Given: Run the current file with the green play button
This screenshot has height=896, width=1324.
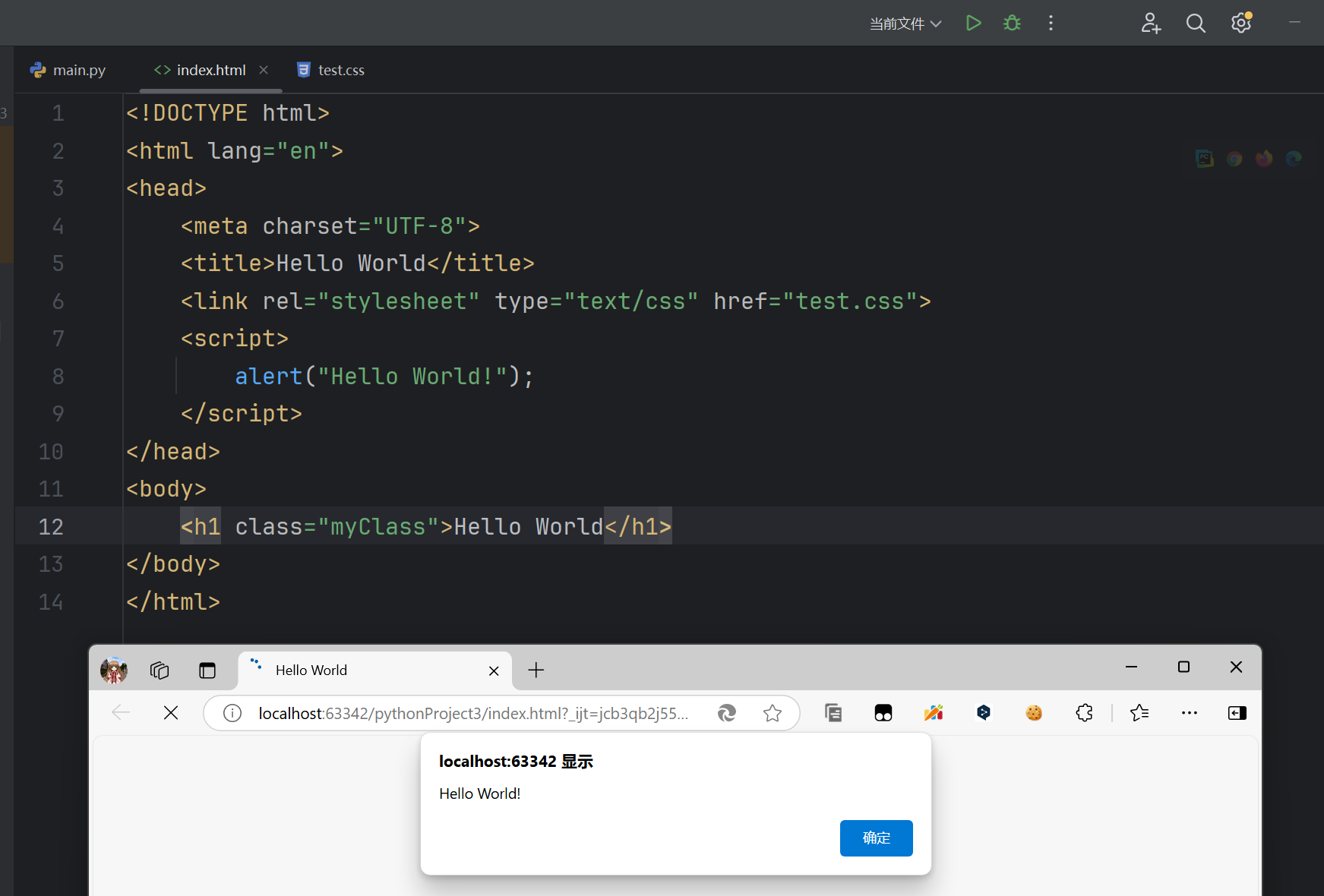Looking at the screenshot, I should tap(973, 24).
